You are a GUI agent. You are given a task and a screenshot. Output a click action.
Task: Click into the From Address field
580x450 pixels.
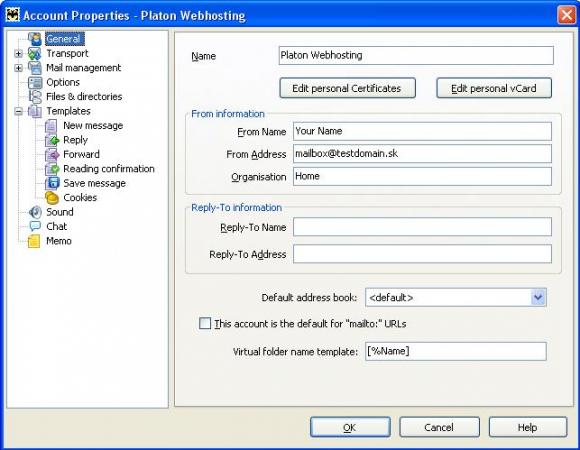pyautogui.click(x=422, y=154)
